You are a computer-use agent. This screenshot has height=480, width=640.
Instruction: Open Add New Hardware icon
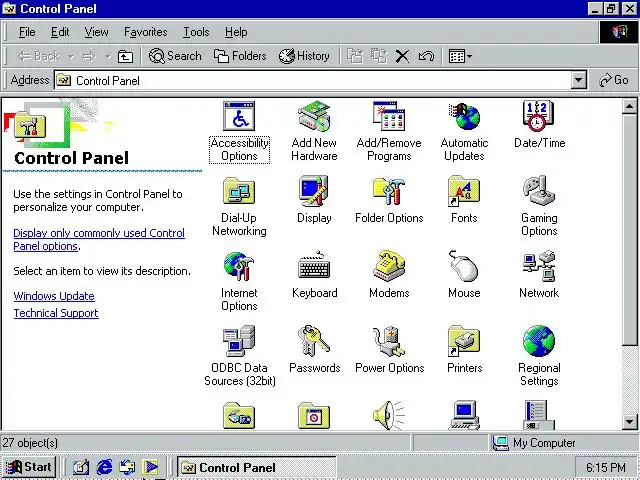coord(314,116)
